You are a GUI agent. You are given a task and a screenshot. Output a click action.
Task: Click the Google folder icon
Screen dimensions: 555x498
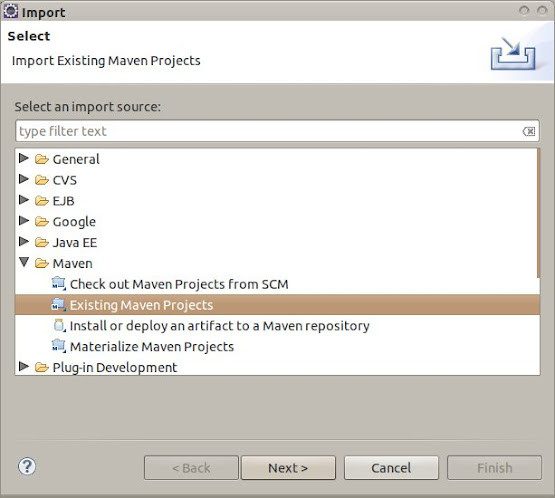pos(42,222)
